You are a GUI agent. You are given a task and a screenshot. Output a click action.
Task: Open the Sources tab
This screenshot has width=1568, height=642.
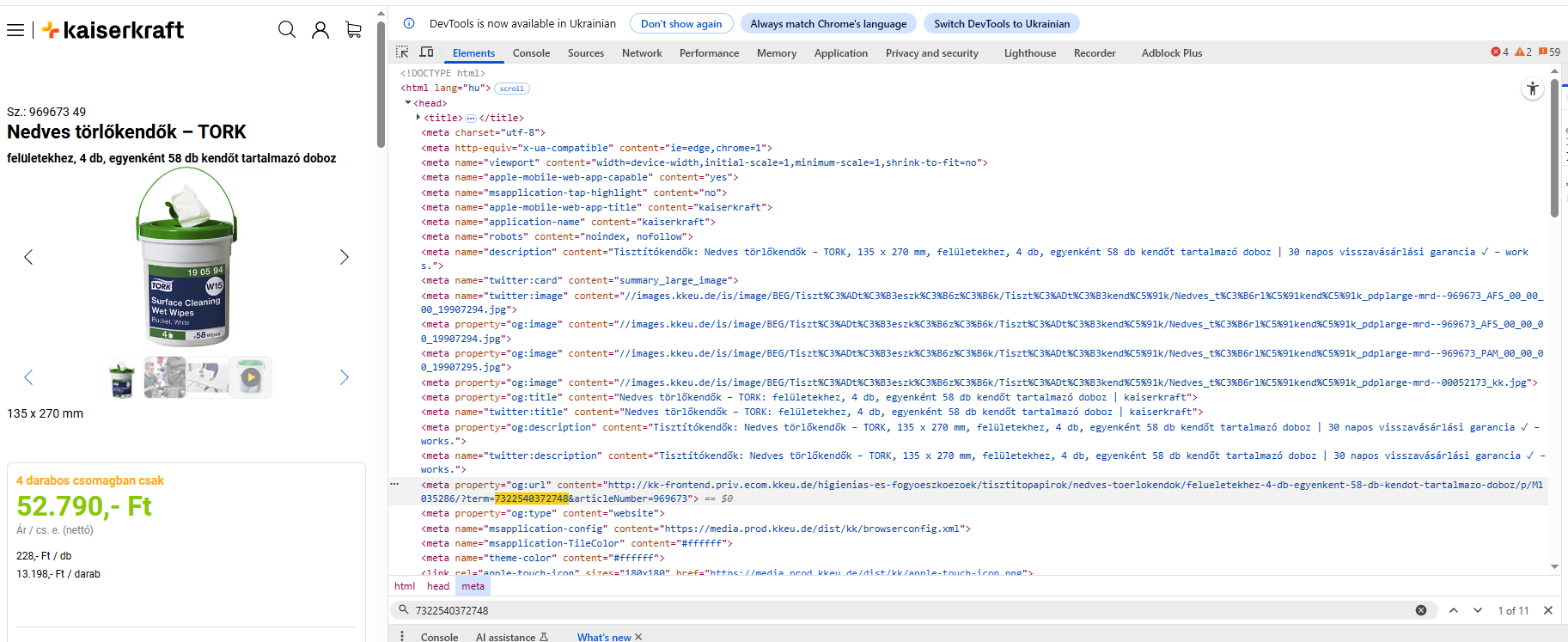[x=586, y=53]
